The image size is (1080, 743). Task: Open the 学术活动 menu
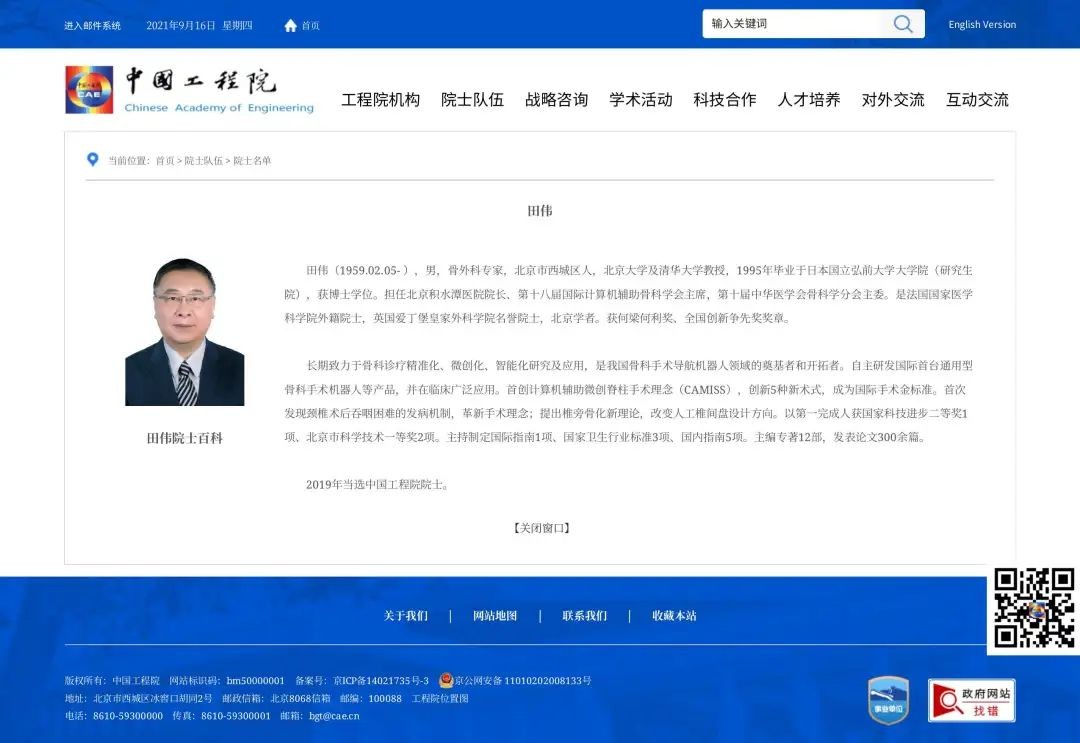pos(641,100)
